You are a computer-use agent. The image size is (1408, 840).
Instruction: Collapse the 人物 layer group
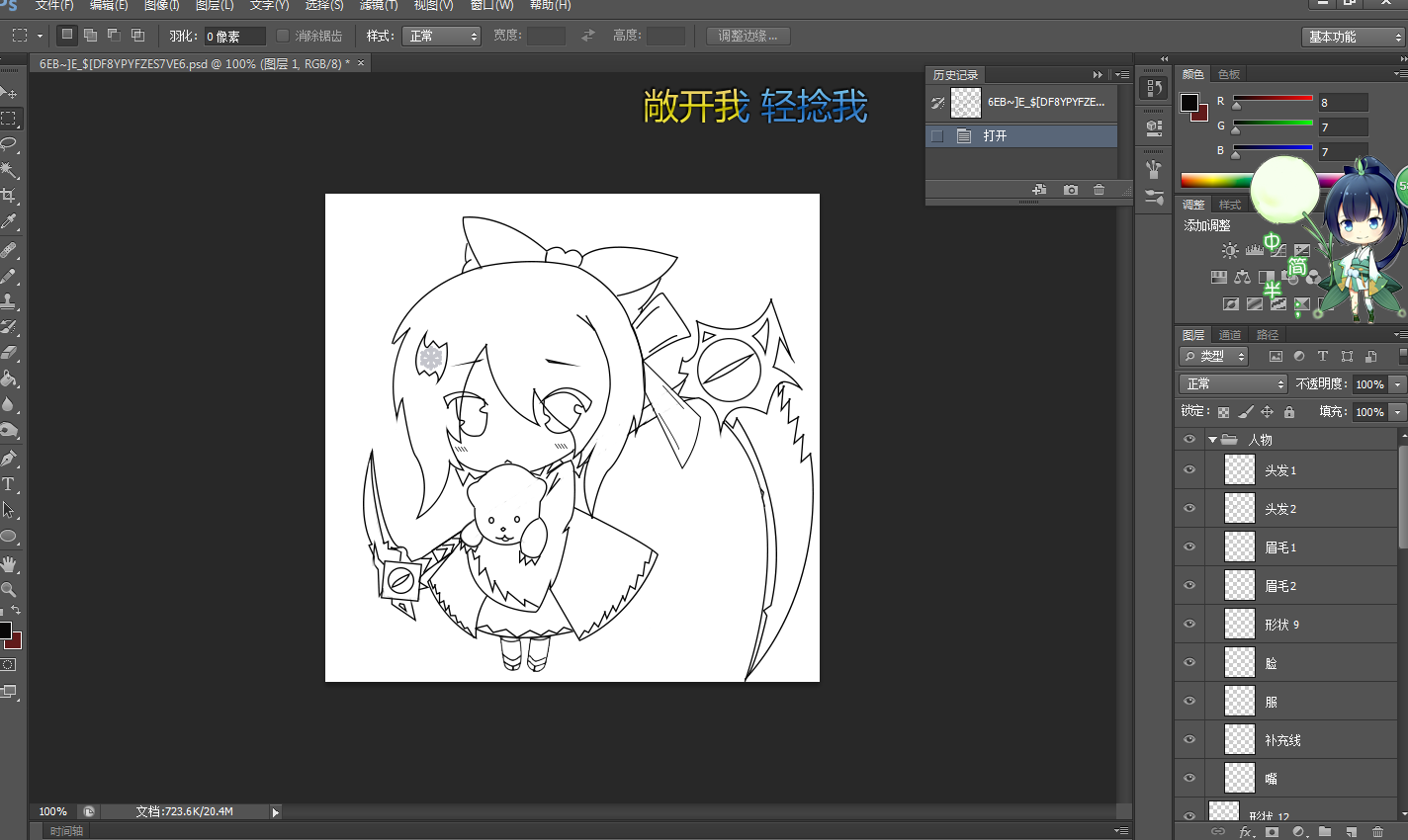click(1212, 440)
